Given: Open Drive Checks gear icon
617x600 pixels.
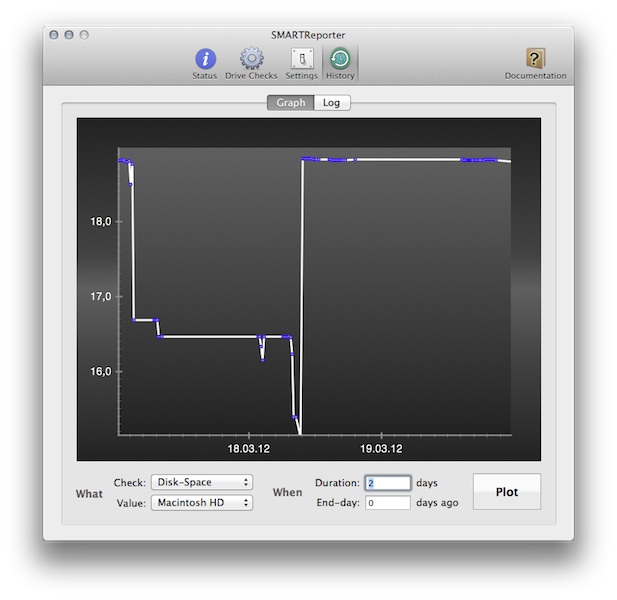Looking at the screenshot, I should 251,60.
